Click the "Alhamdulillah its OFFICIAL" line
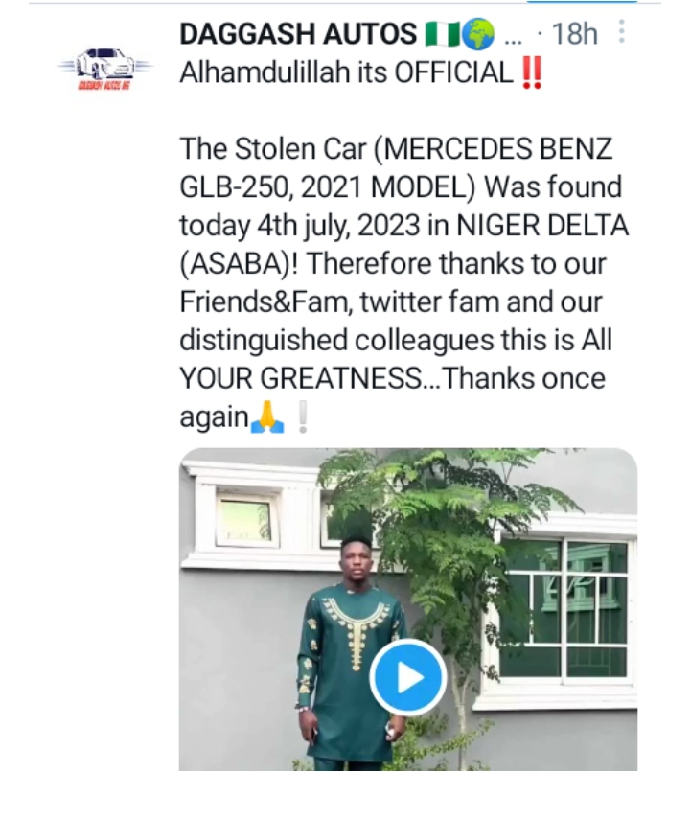The height and width of the screenshot is (820, 690). (348, 73)
